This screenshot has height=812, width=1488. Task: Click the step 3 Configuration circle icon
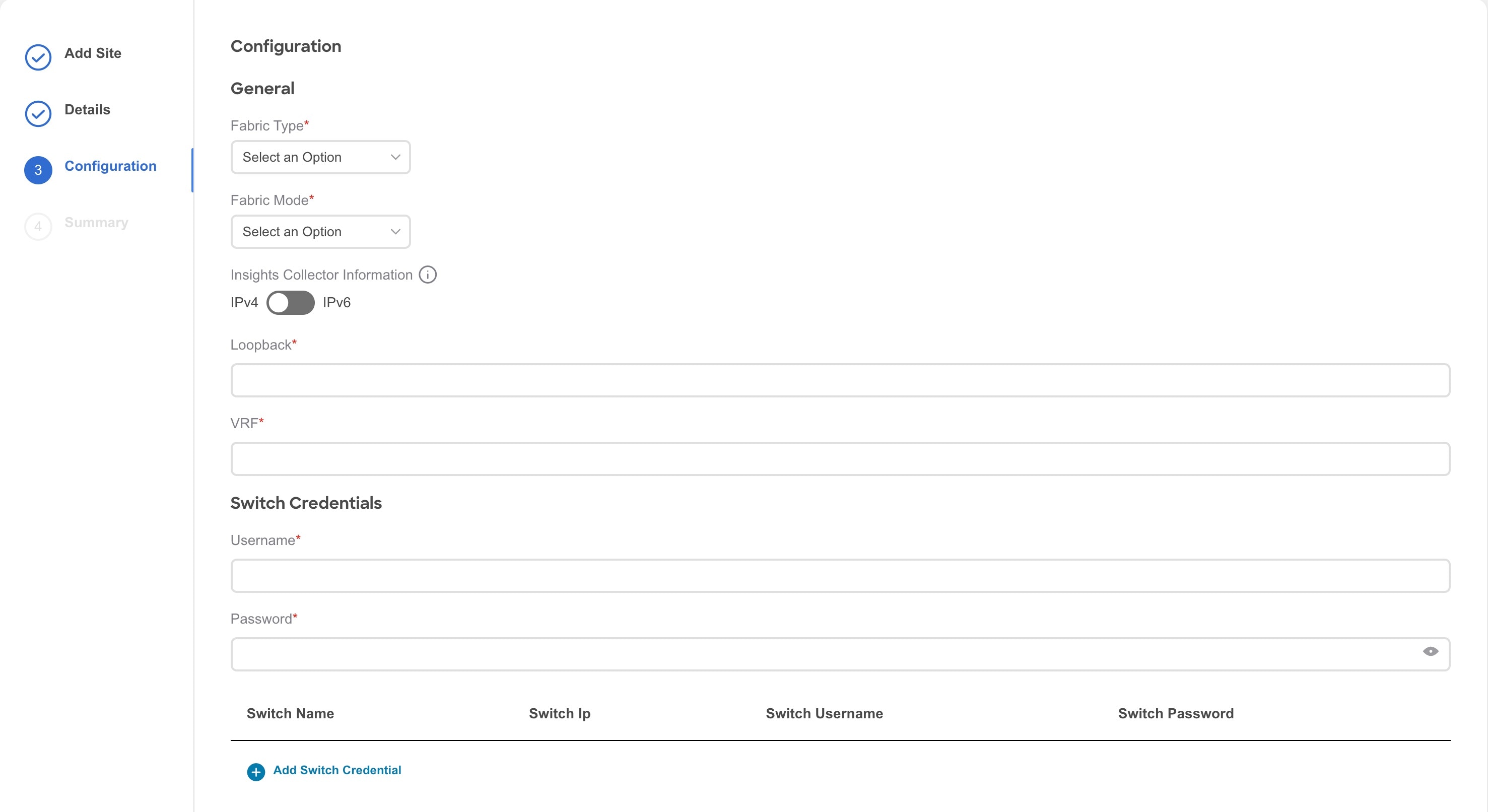click(38, 170)
